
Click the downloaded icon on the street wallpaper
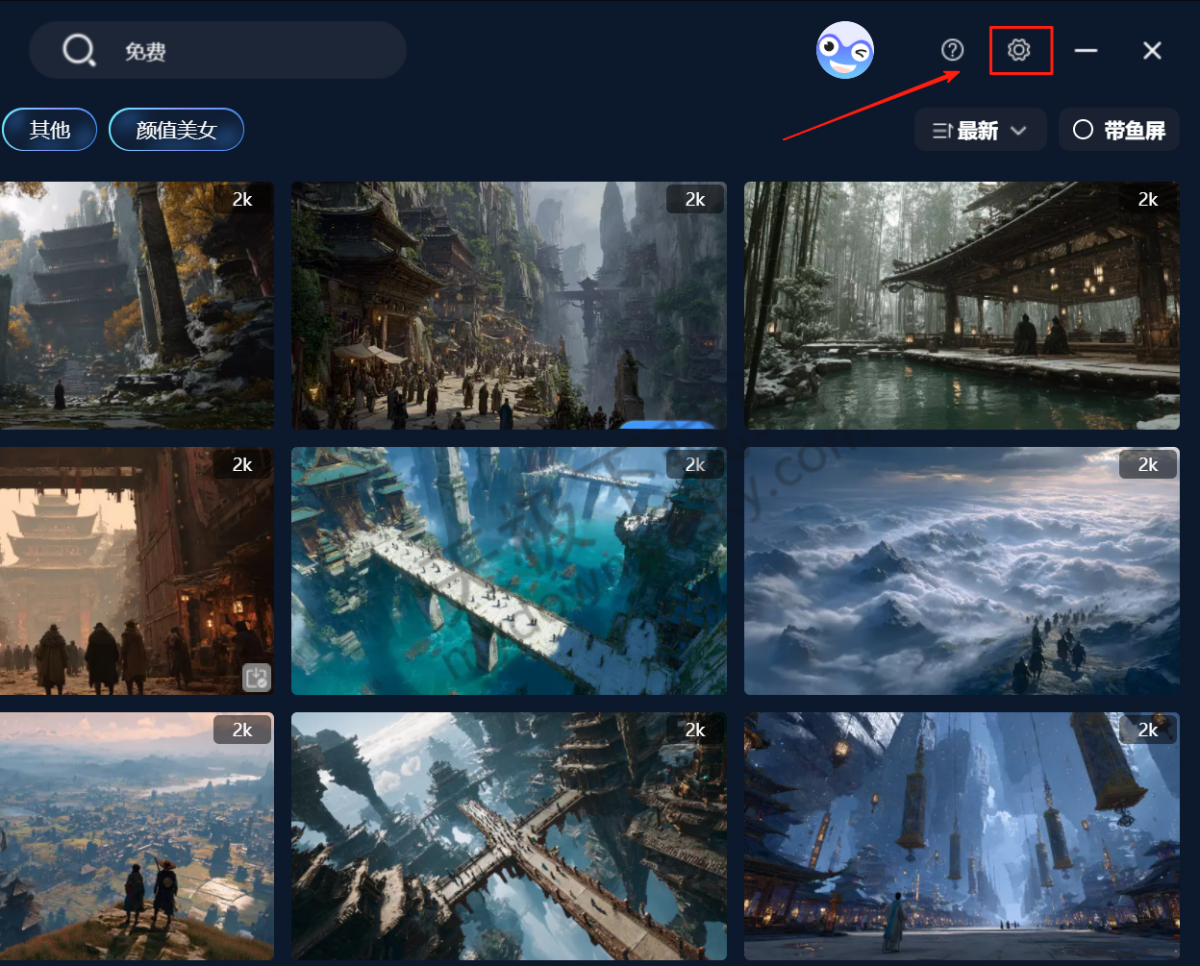[x=257, y=678]
